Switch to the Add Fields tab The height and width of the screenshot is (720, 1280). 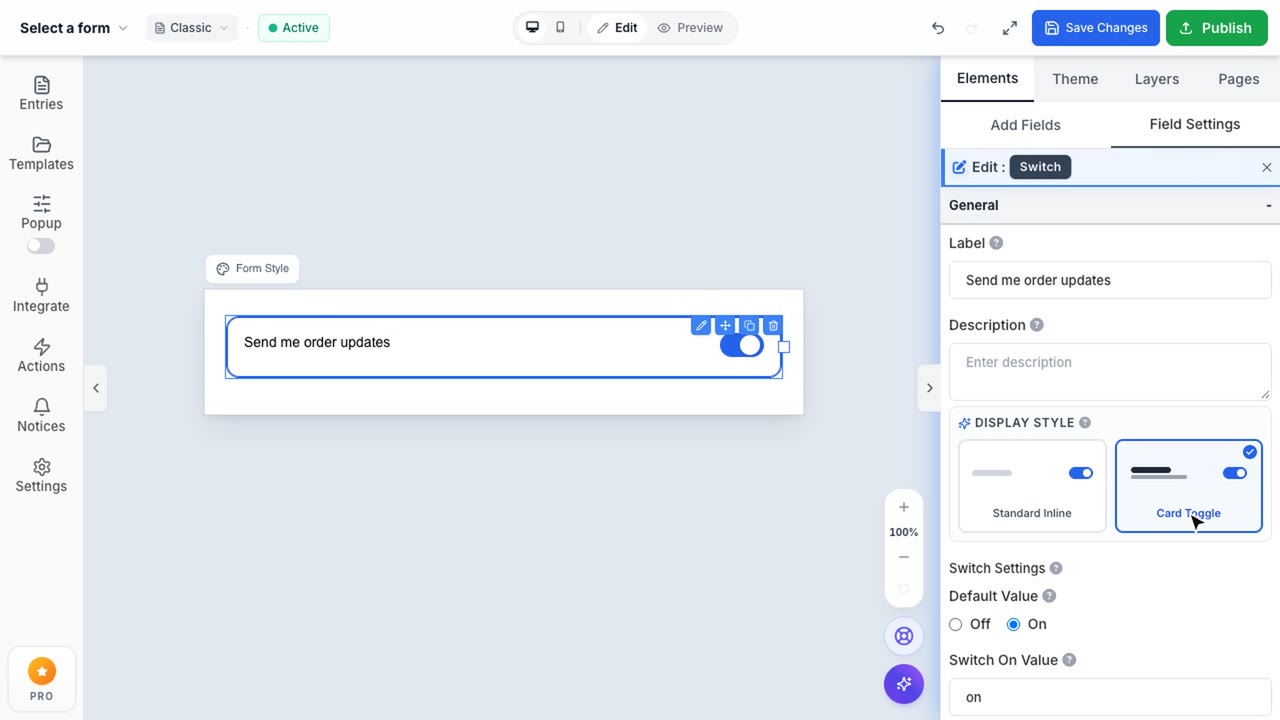1025,125
